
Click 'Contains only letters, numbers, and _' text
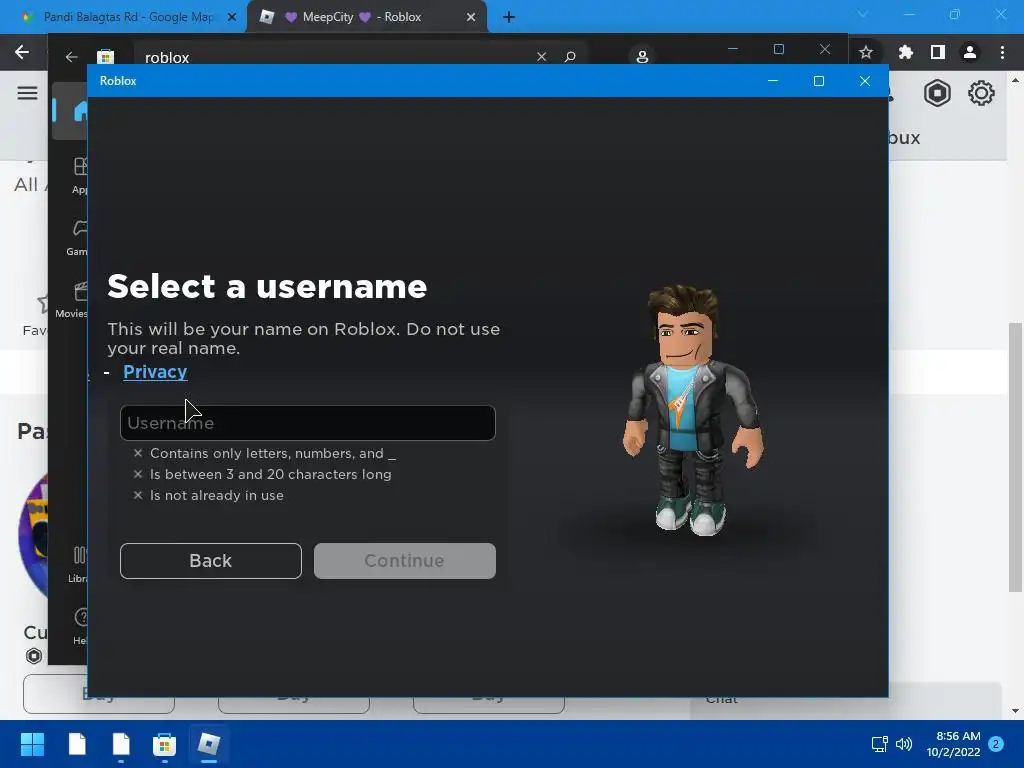pos(273,453)
